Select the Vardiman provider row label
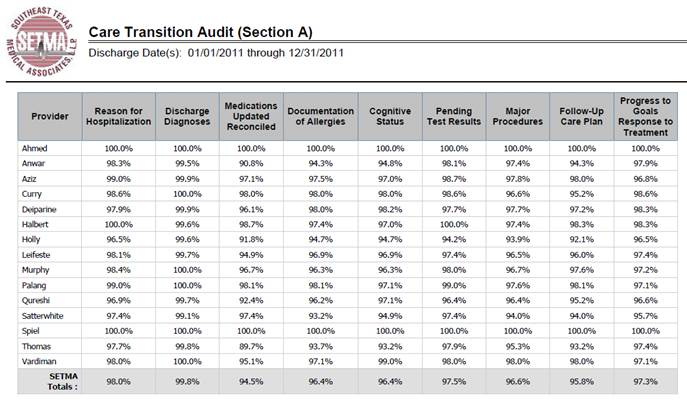Viewport: 687px width, 400px height. [x=39, y=361]
